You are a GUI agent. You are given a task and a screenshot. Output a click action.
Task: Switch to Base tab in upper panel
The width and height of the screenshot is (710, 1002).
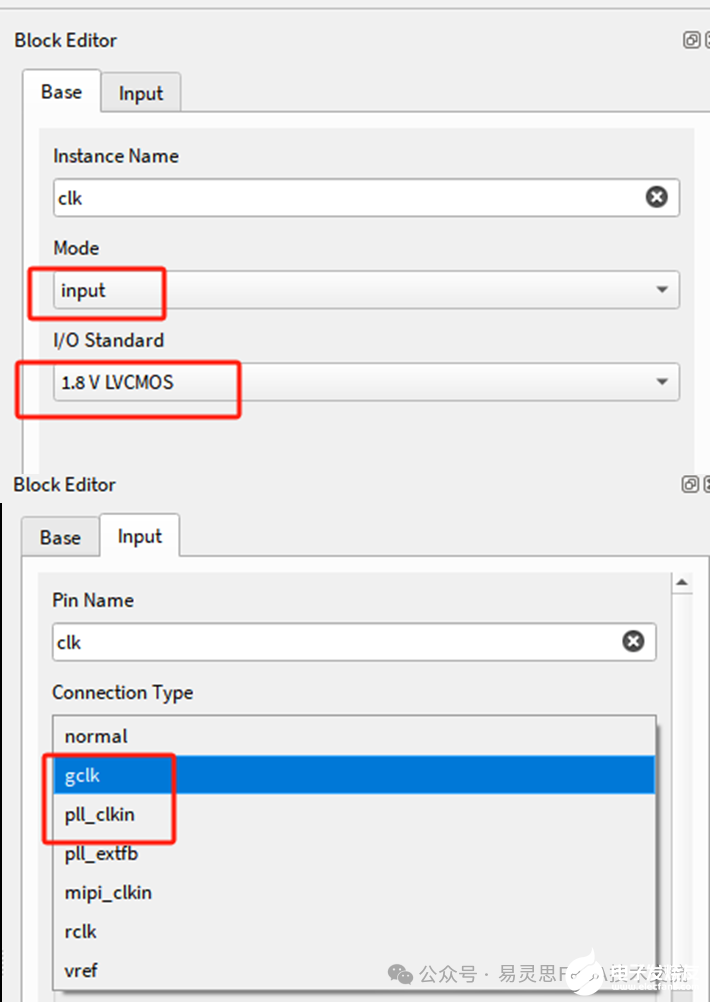(x=61, y=92)
